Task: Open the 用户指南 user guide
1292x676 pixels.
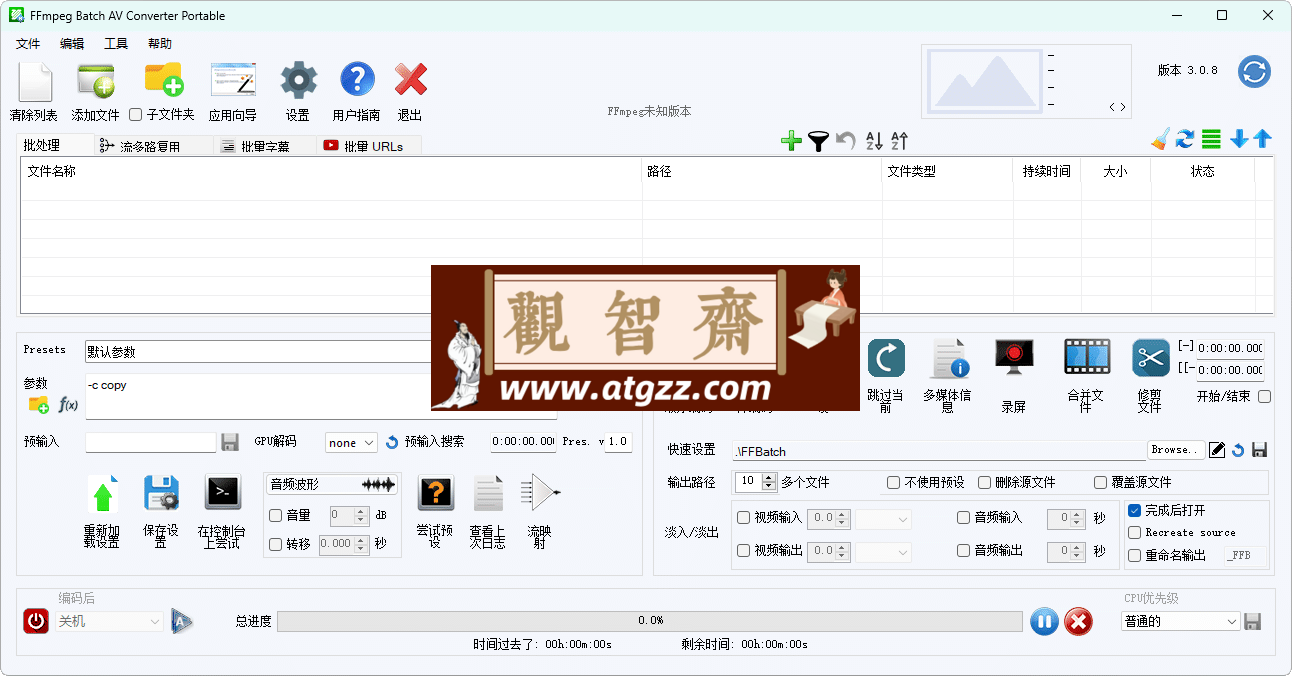Action: point(357,79)
